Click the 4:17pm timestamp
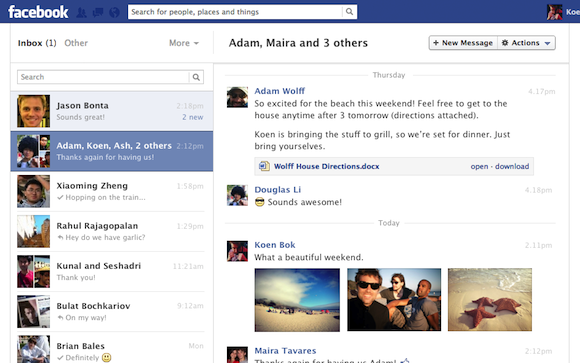This screenshot has width=580, height=363. (x=542, y=91)
